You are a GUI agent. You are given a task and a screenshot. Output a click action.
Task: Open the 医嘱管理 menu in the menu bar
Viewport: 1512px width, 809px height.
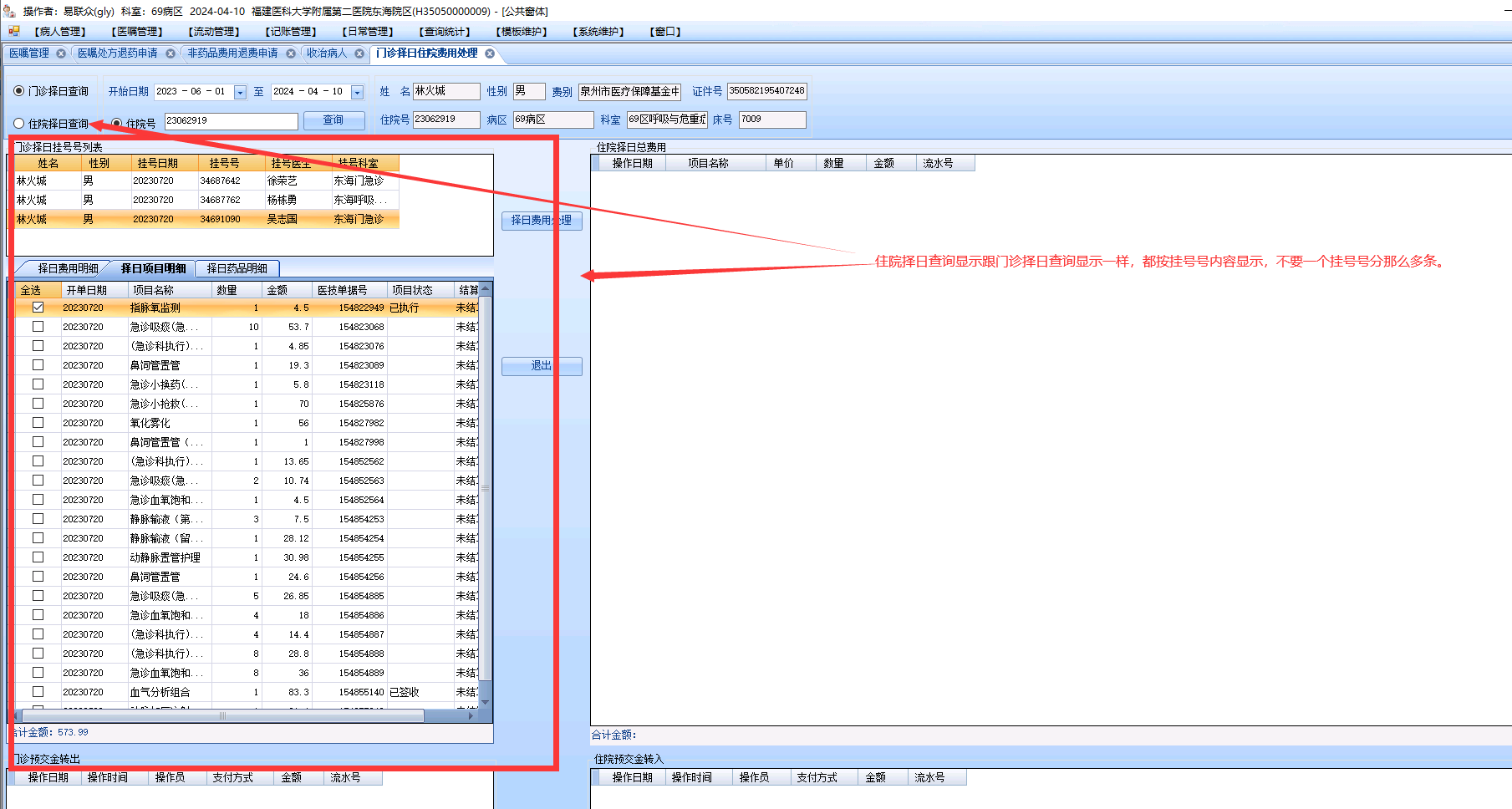click(137, 32)
